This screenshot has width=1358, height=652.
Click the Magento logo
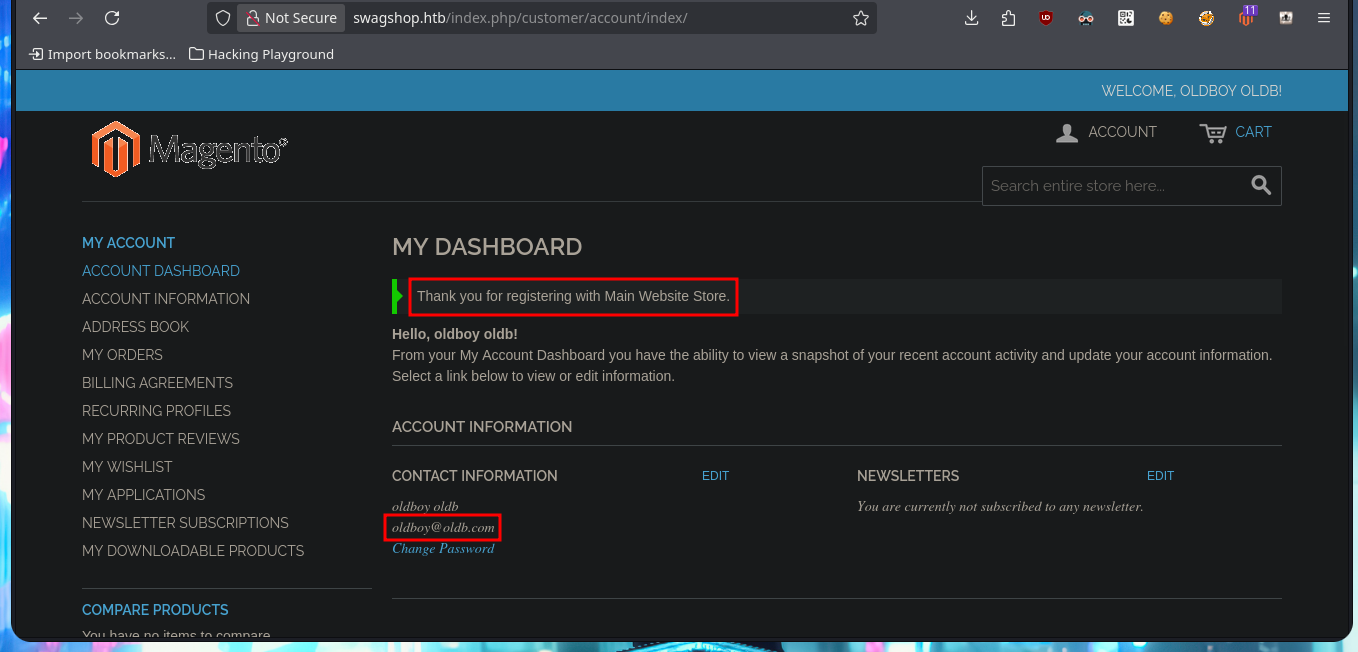click(190, 149)
